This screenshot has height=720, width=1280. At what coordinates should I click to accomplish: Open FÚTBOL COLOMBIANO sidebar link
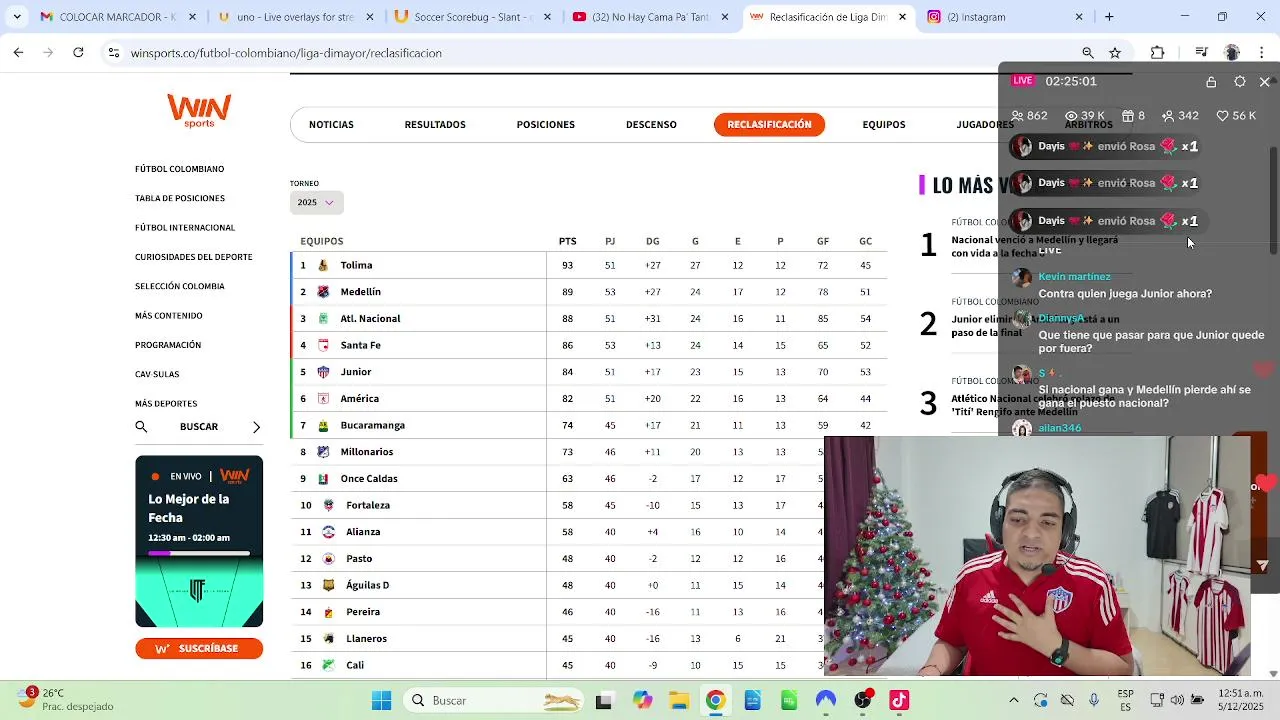pos(180,169)
